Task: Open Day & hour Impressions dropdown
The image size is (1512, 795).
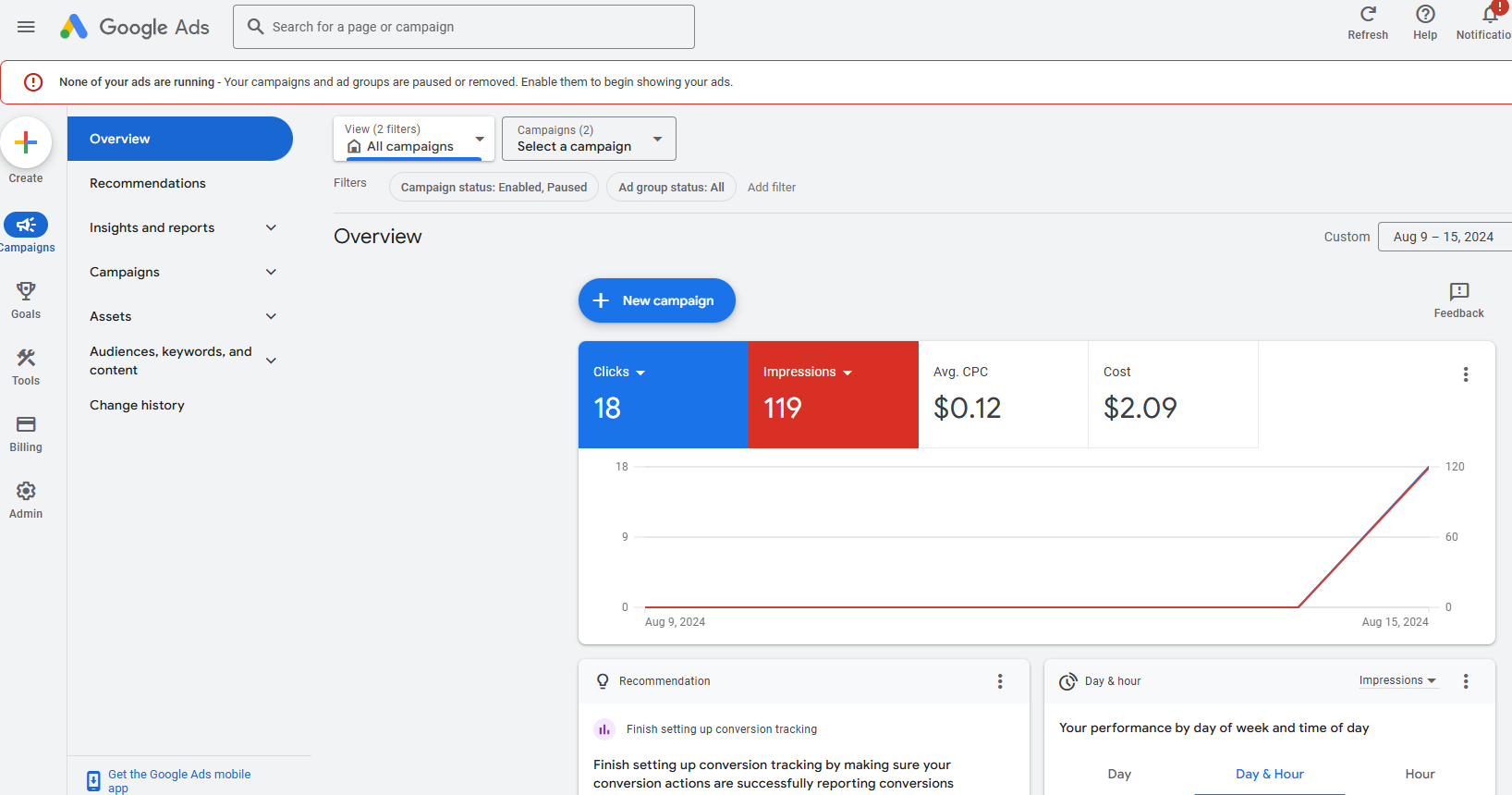Action: pos(1398,680)
